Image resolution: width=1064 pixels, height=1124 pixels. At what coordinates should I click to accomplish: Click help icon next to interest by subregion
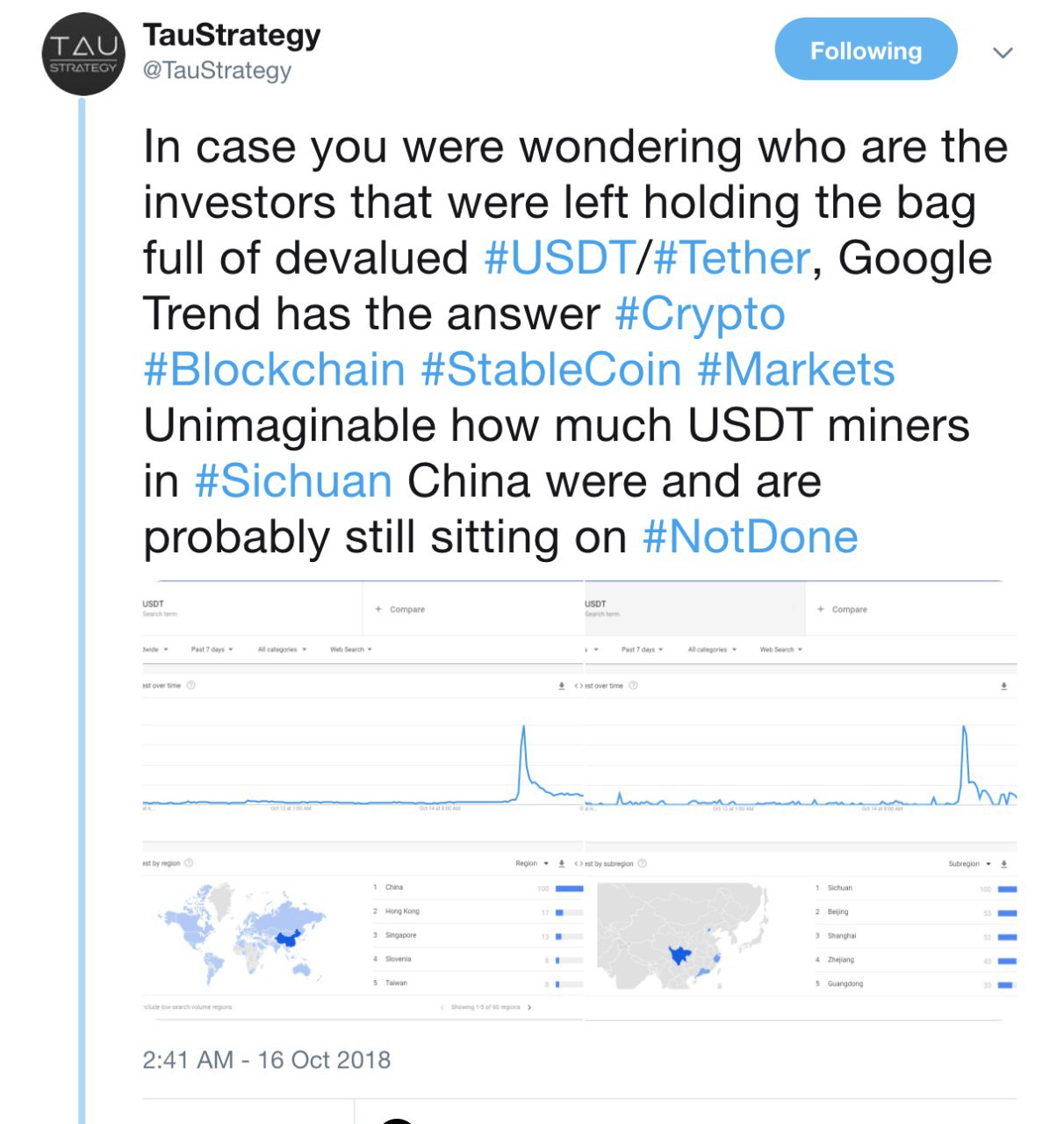(642, 863)
